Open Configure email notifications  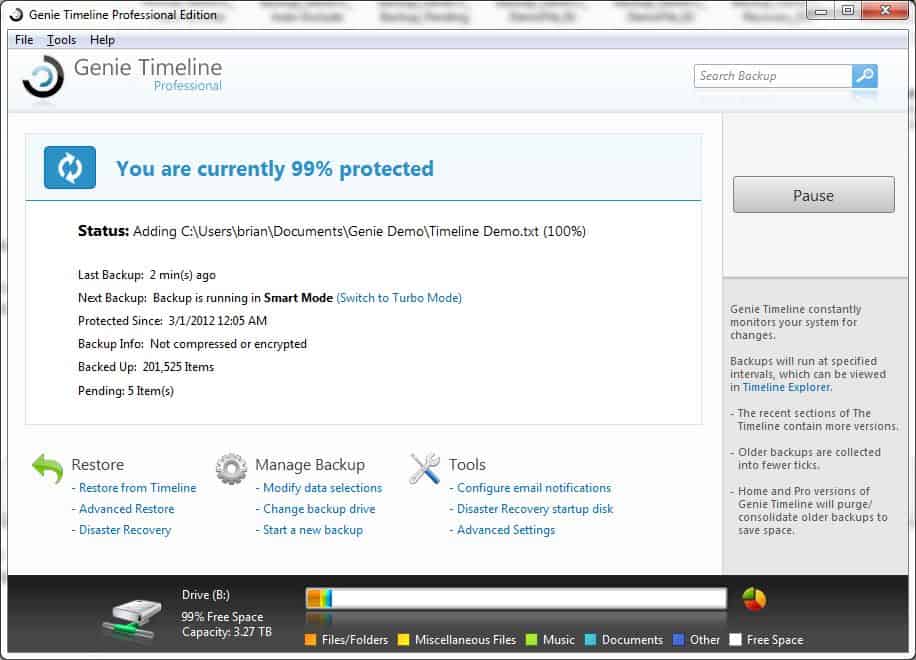click(534, 488)
